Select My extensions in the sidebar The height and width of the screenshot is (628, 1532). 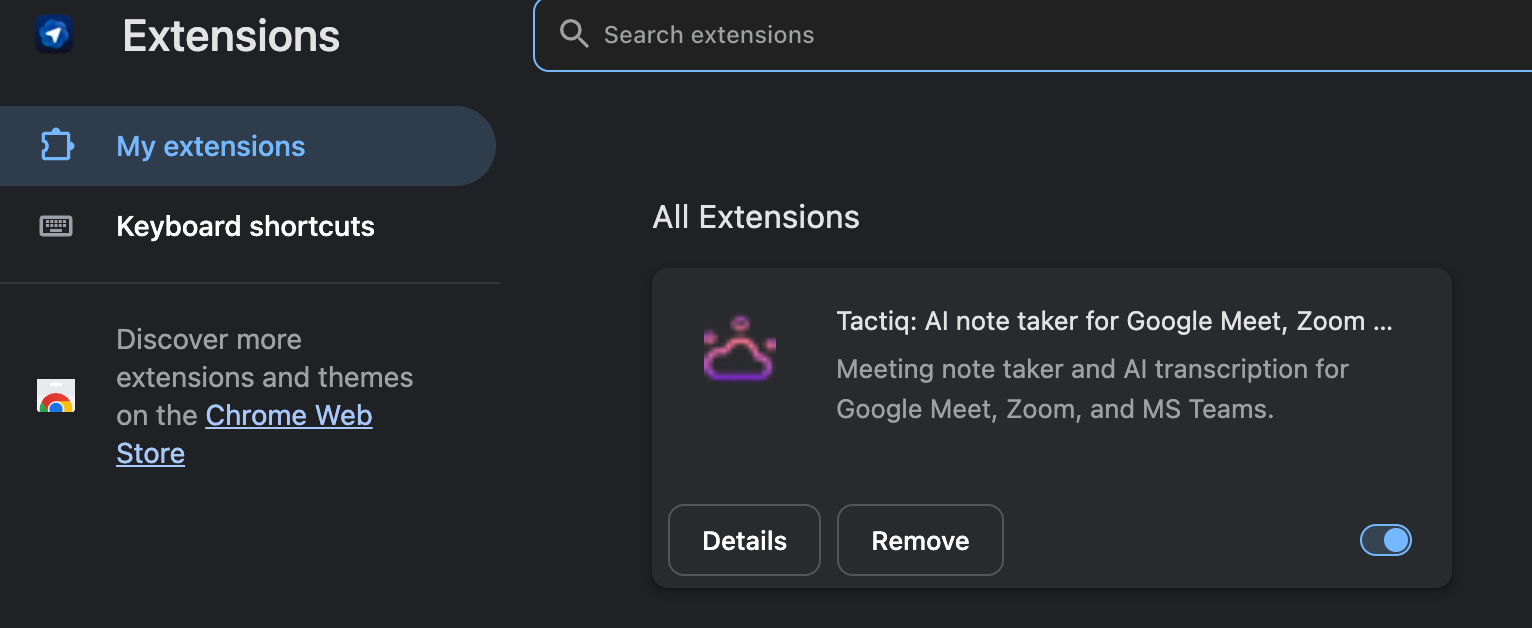211,146
